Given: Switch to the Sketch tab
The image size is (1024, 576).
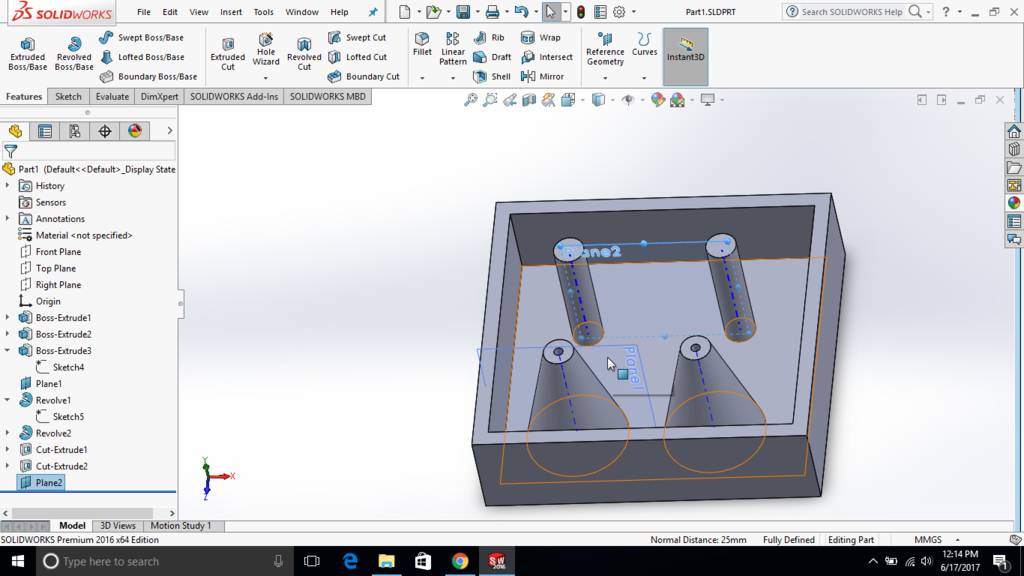Looking at the screenshot, I should (68, 97).
